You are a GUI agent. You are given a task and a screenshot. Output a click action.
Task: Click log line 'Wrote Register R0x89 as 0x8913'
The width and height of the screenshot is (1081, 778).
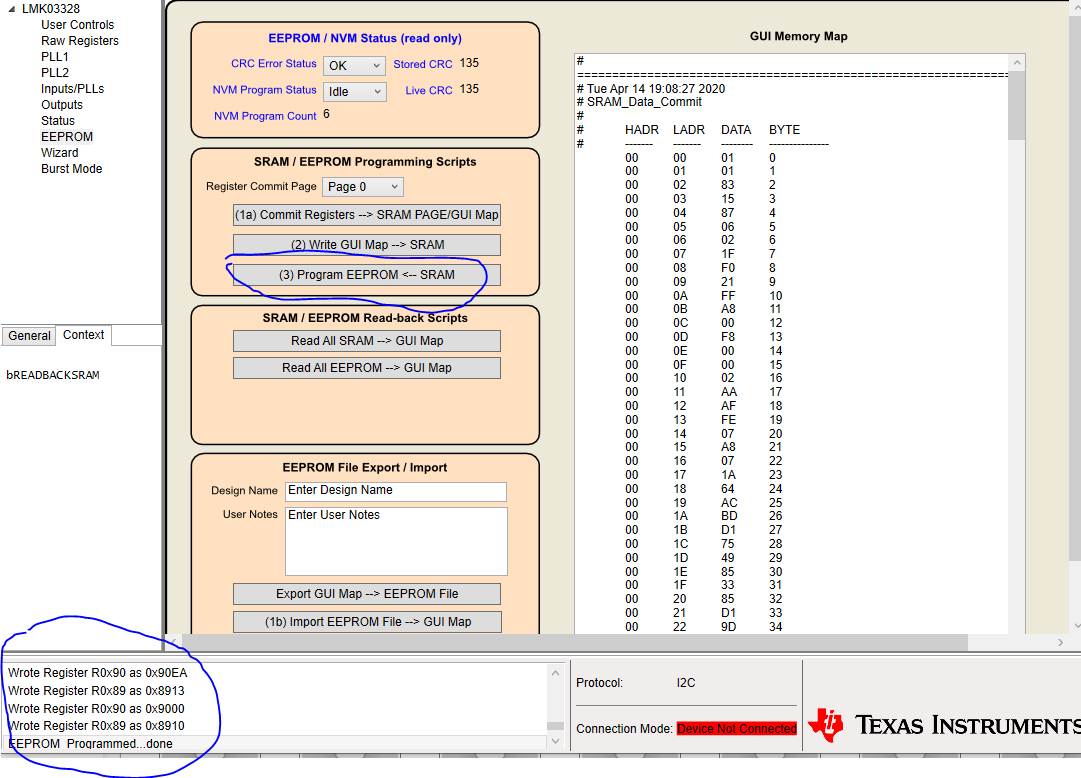coord(96,690)
